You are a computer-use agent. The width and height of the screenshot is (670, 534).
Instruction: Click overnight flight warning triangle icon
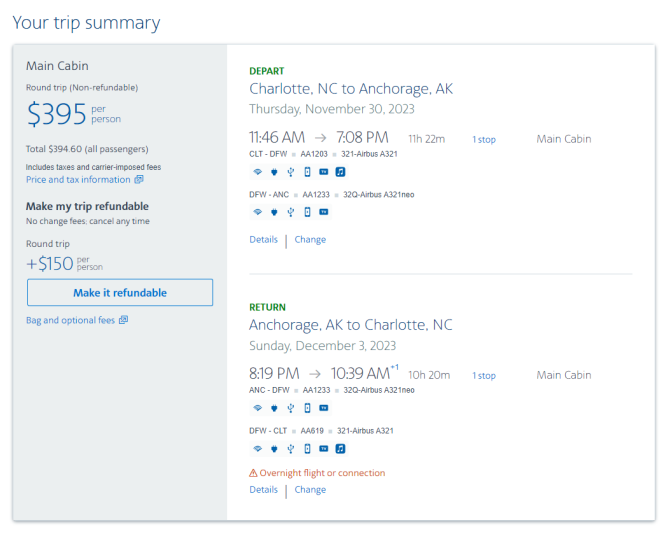point(253,473)
